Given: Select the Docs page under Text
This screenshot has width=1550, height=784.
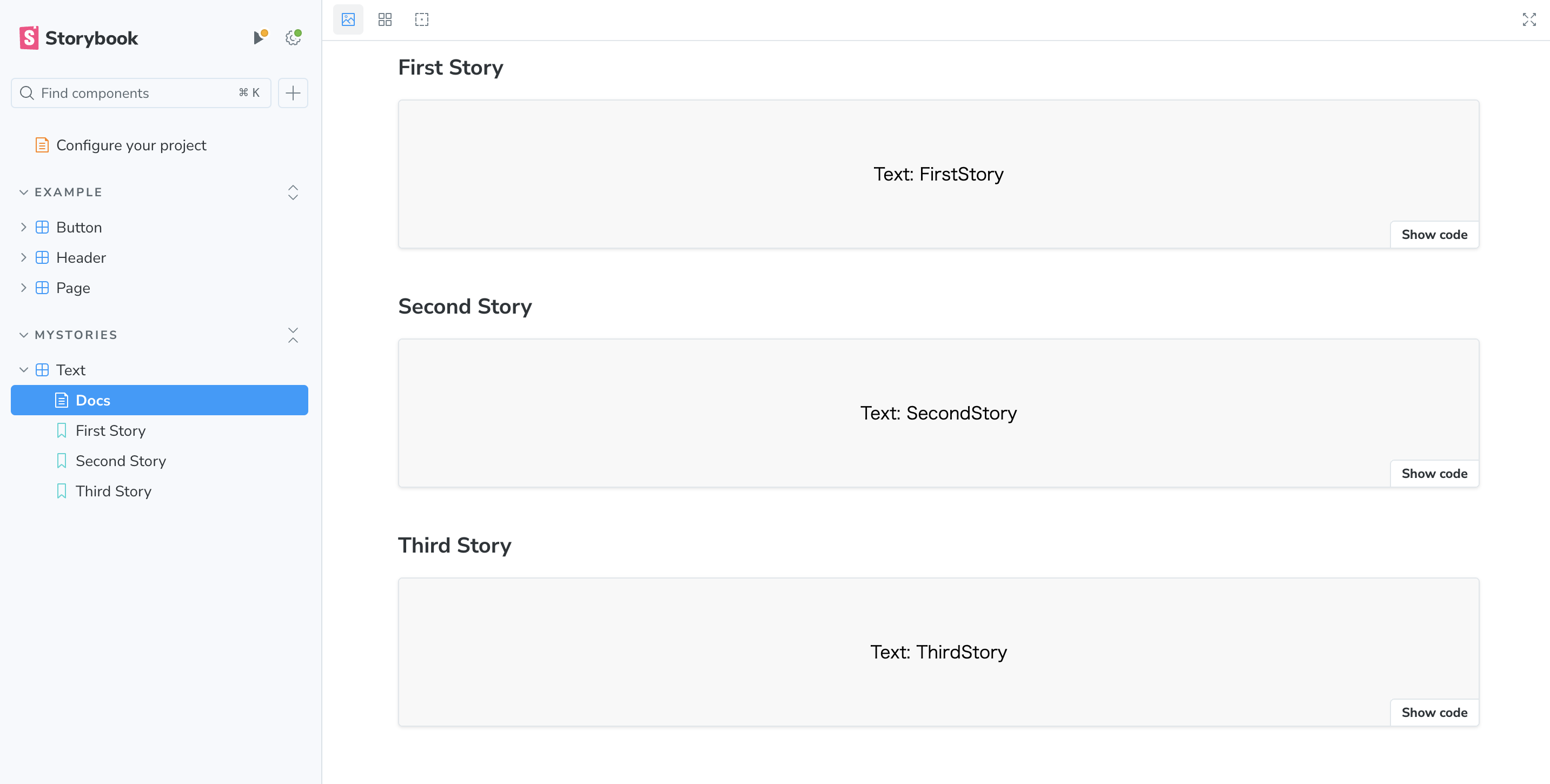Looking at the screenshot, I should click(x=93, y=400).
